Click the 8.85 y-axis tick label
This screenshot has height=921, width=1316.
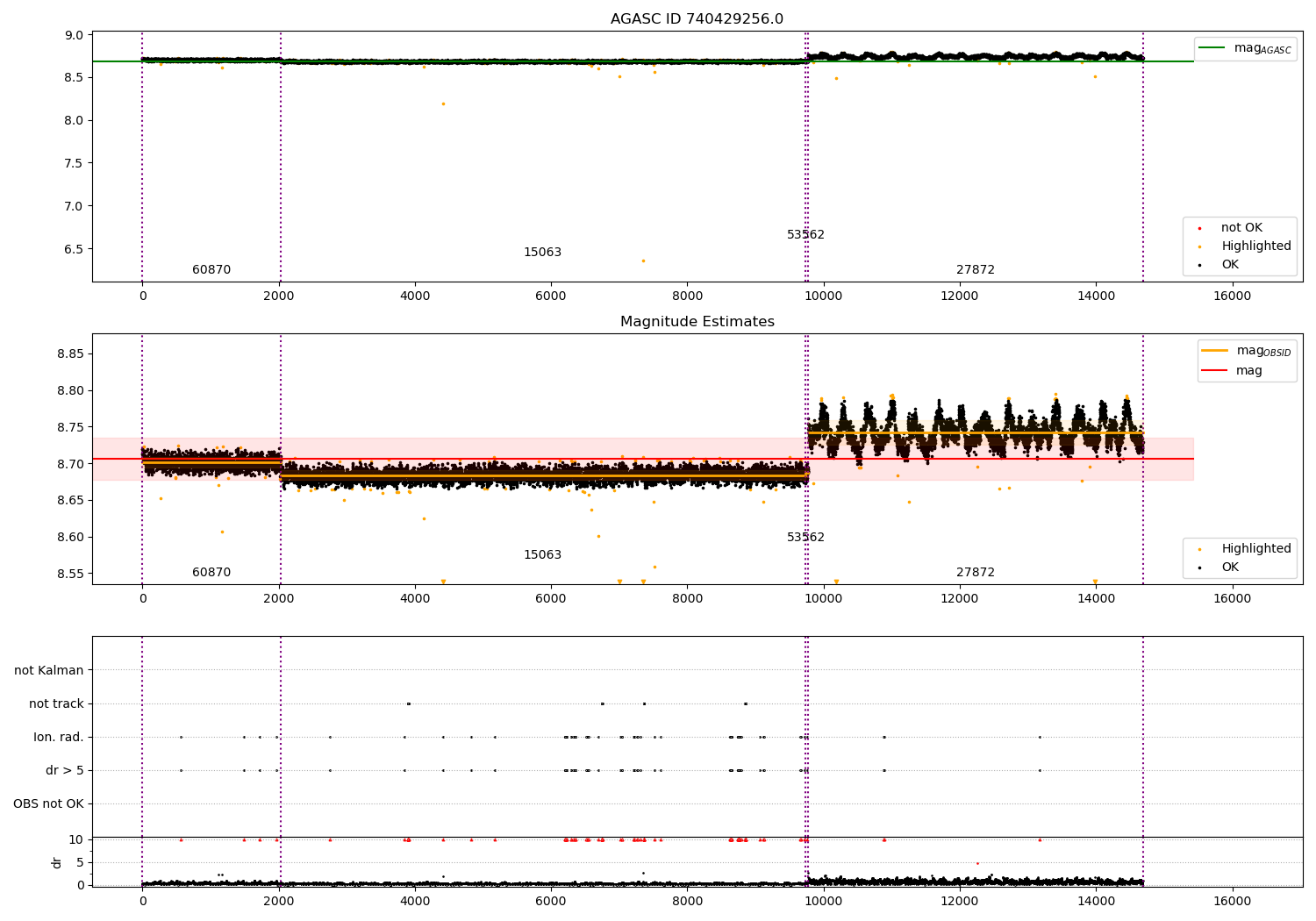71,354
